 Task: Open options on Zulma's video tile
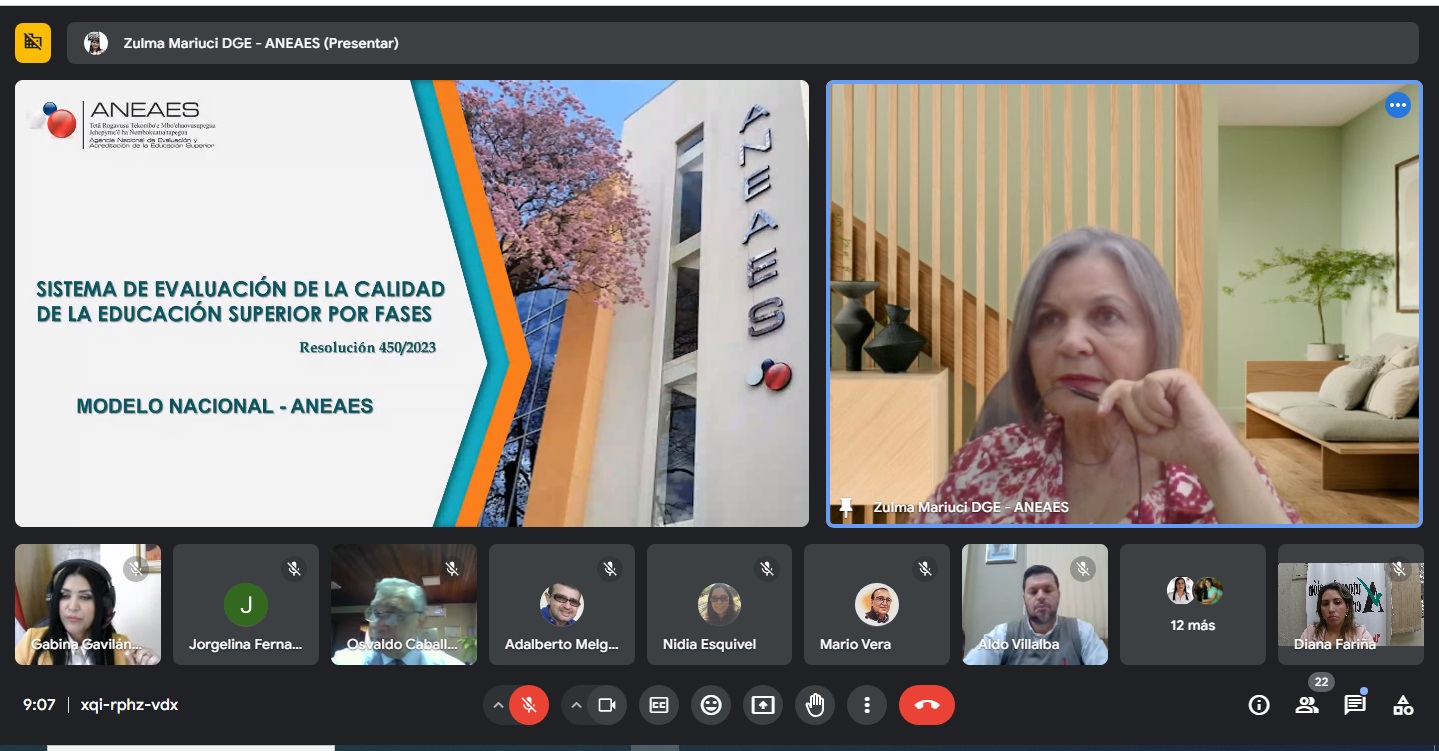(x=1397, y=105)
